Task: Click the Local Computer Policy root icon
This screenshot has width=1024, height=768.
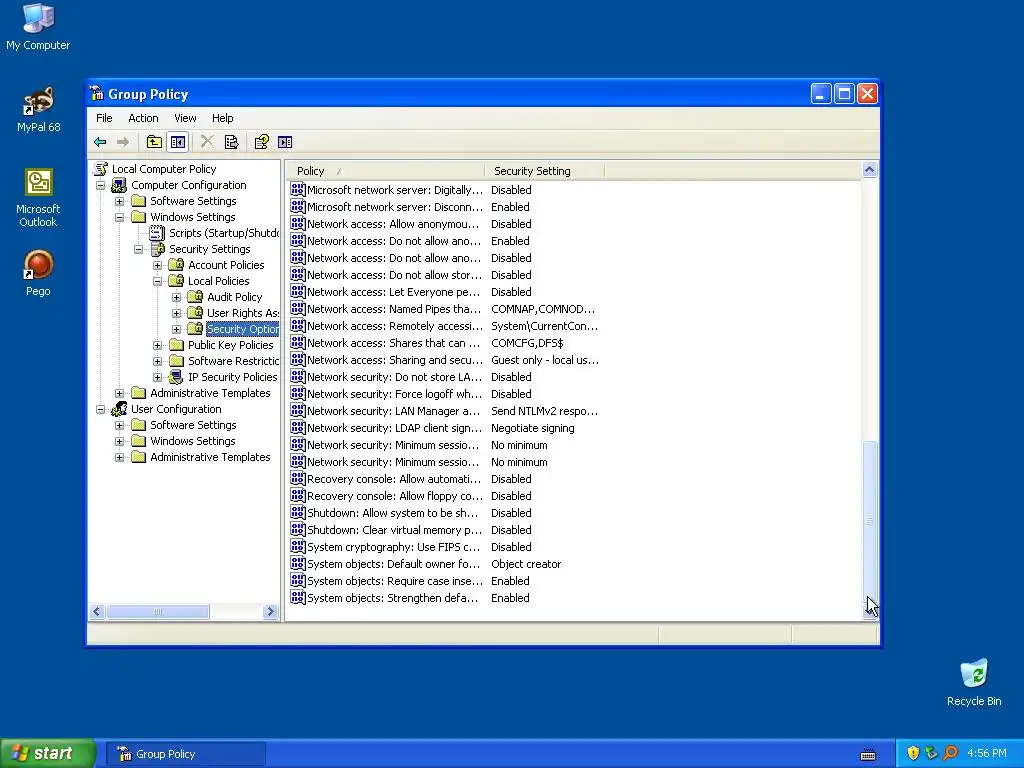Action: tap(101, 169)
